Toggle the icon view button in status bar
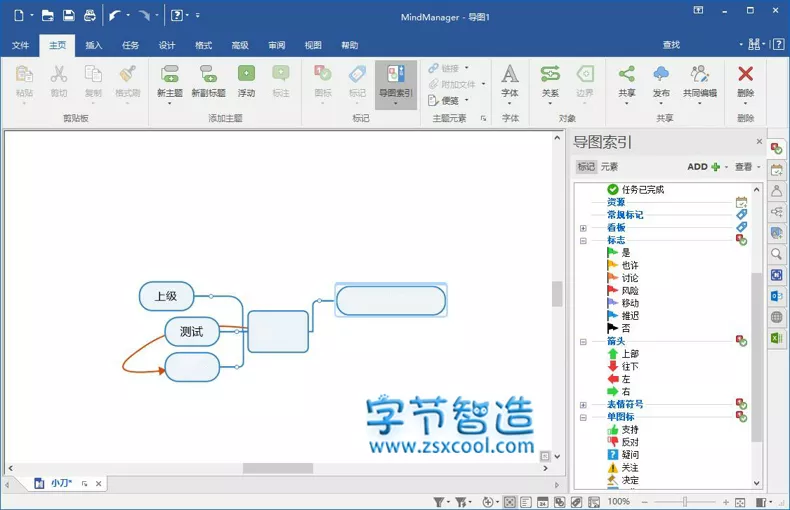The image size is (790, 510). click(560, 502)
